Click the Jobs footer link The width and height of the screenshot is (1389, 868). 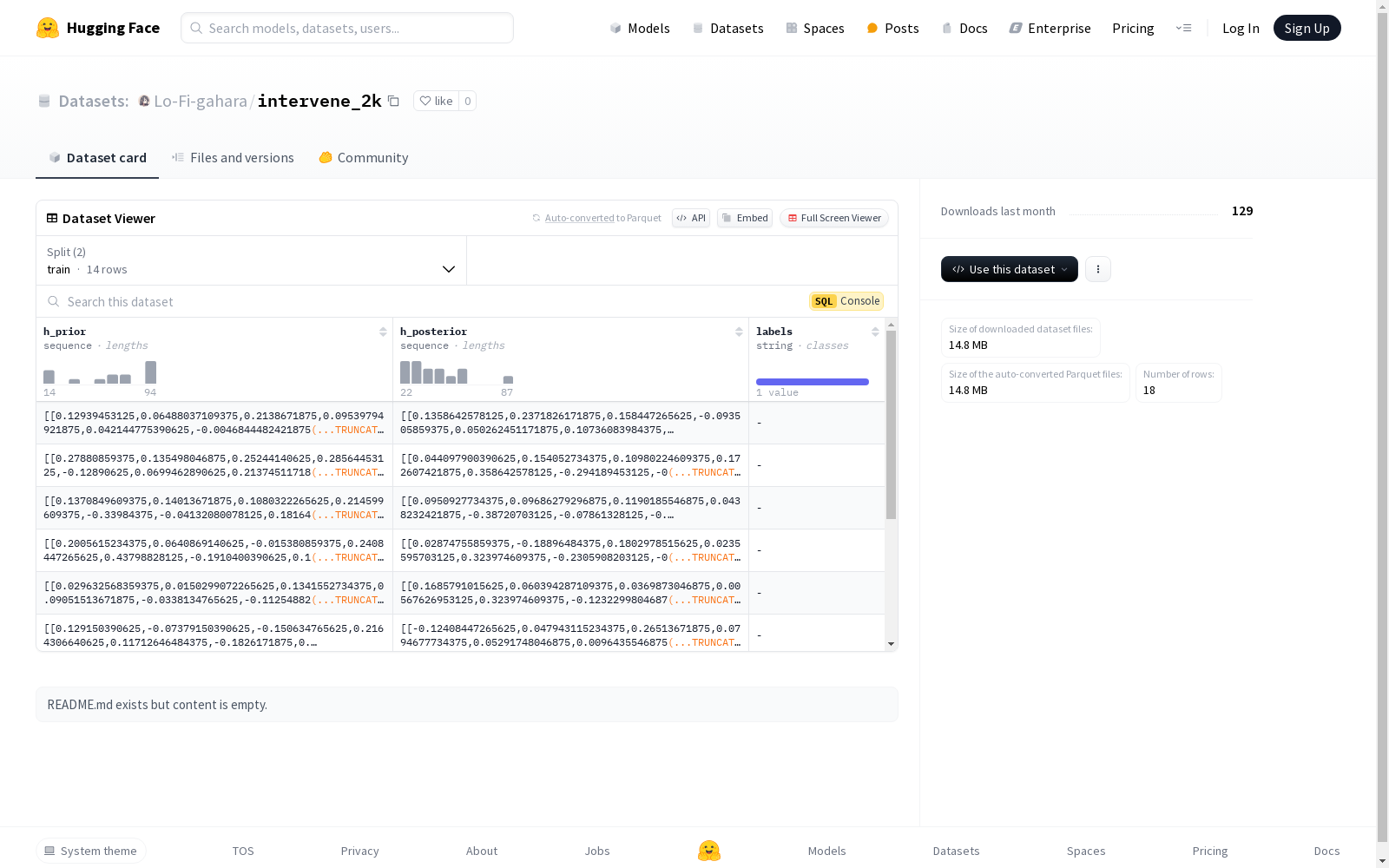pyautogui.click(x=597, y=851)
